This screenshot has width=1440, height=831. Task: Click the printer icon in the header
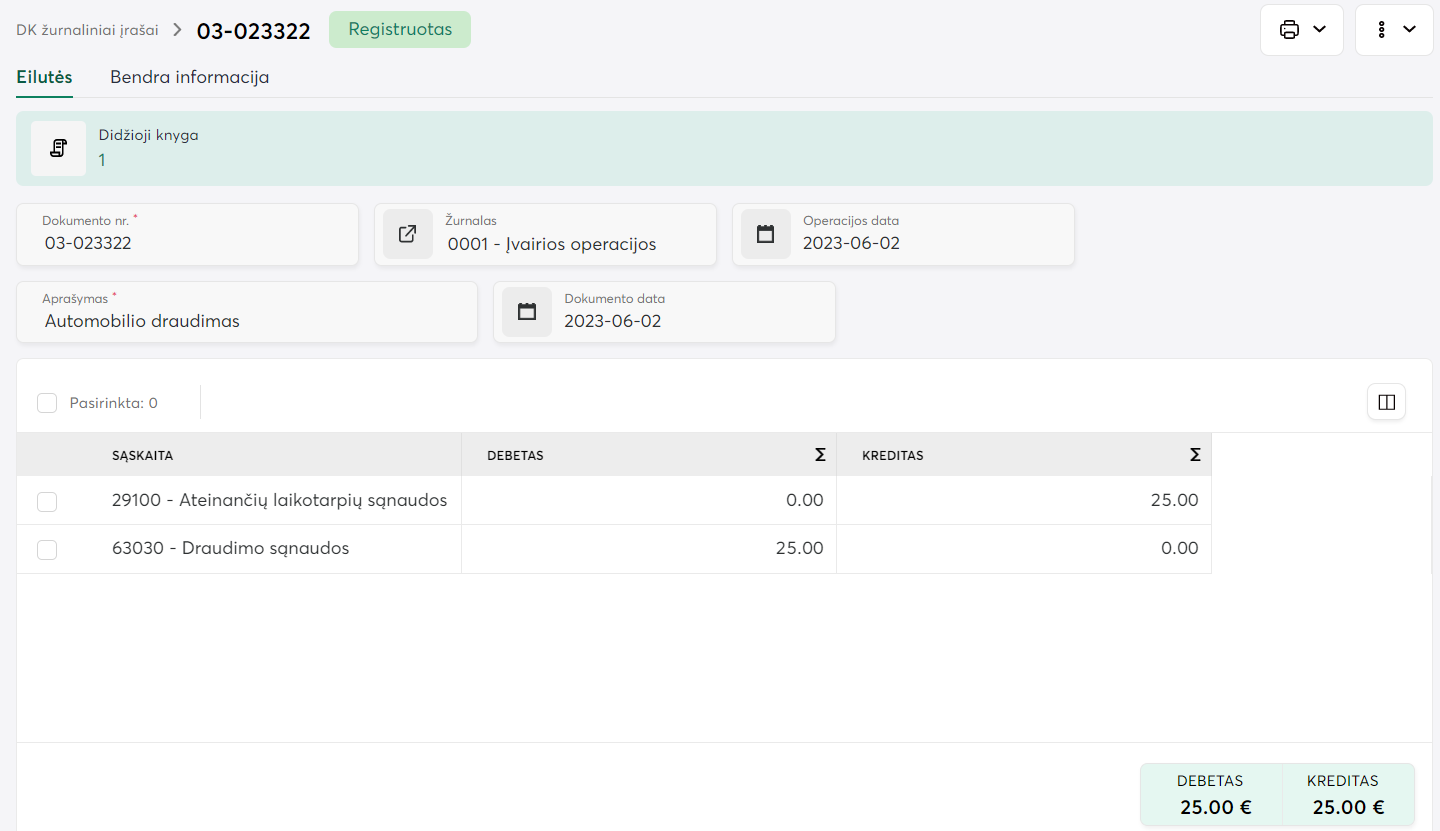[1289, 30]
